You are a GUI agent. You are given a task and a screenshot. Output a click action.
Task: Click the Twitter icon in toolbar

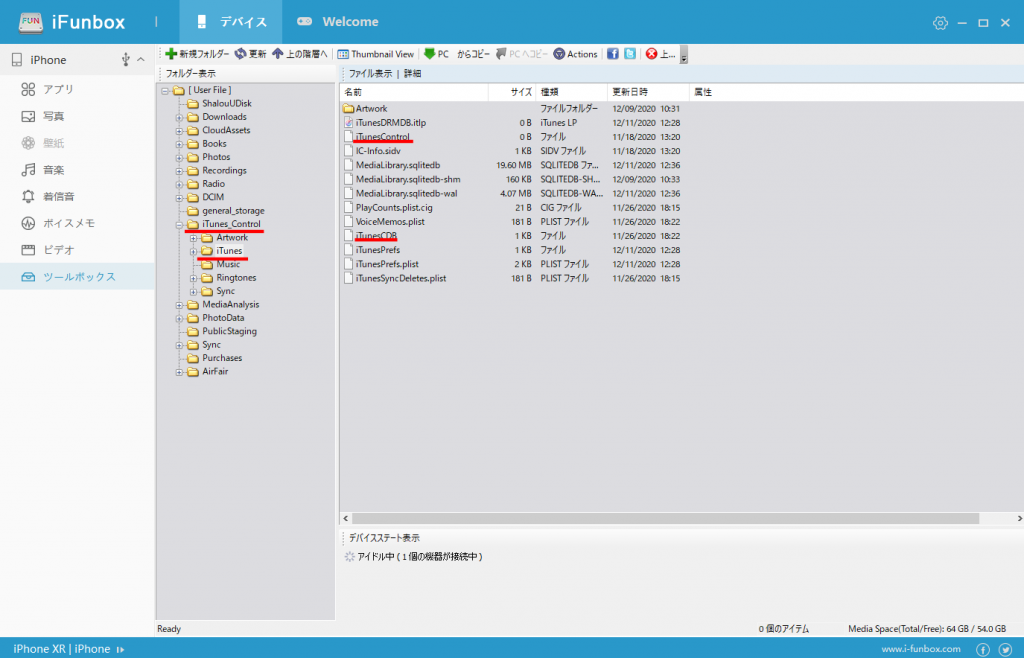630,54
